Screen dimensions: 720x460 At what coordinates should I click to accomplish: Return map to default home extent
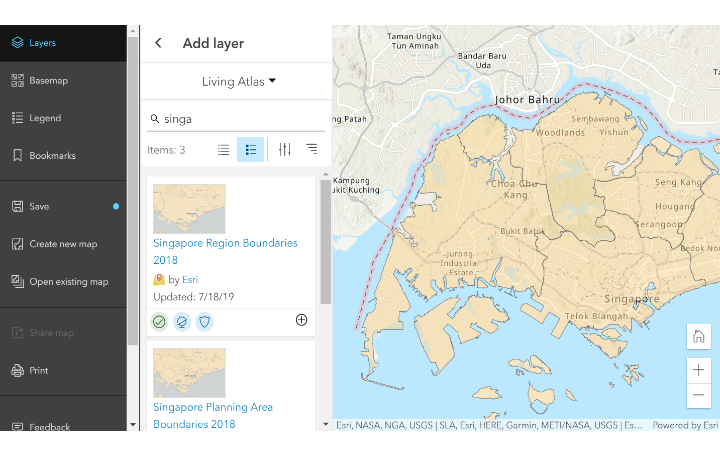pos(698,337)
